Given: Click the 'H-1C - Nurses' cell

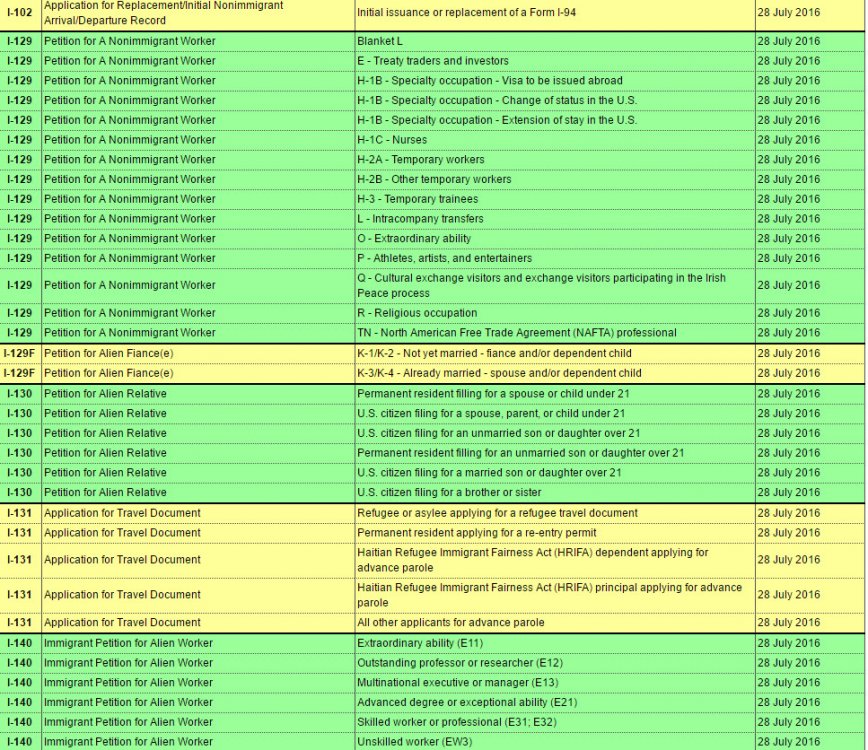Looking at the screenshot, I should [x=555, y=140].
